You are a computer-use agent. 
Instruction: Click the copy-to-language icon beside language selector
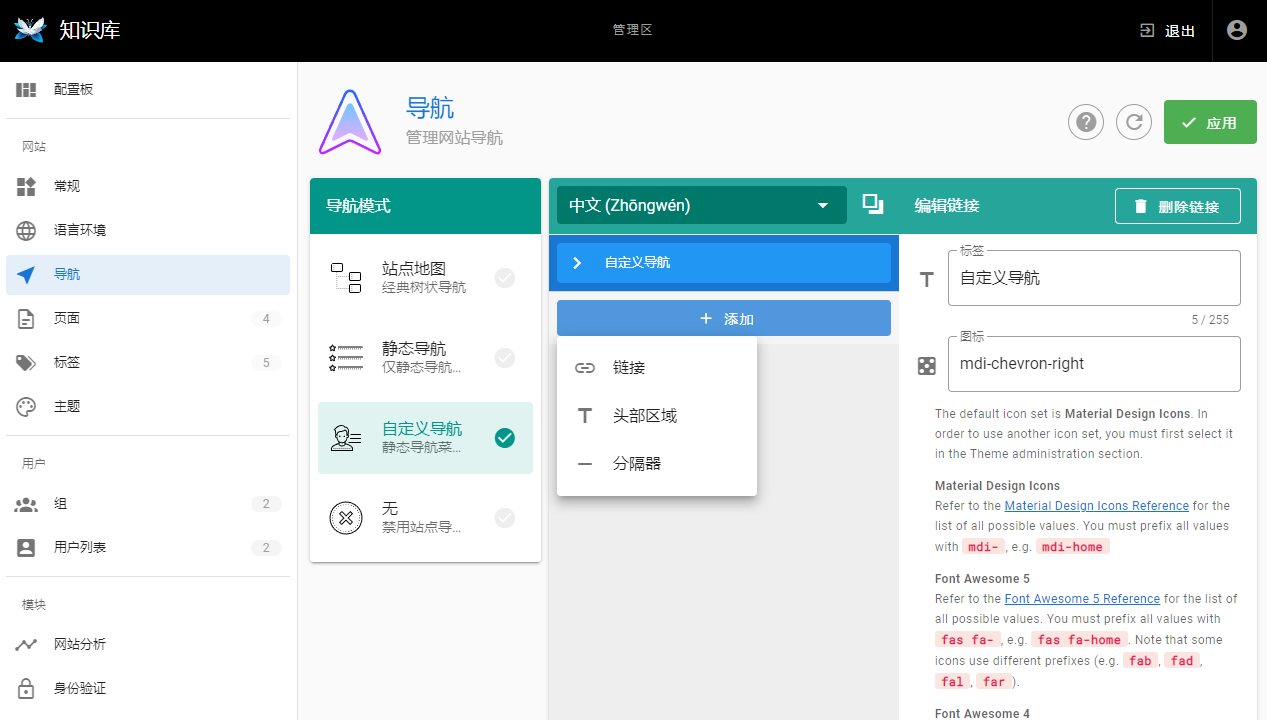point(873,205)
